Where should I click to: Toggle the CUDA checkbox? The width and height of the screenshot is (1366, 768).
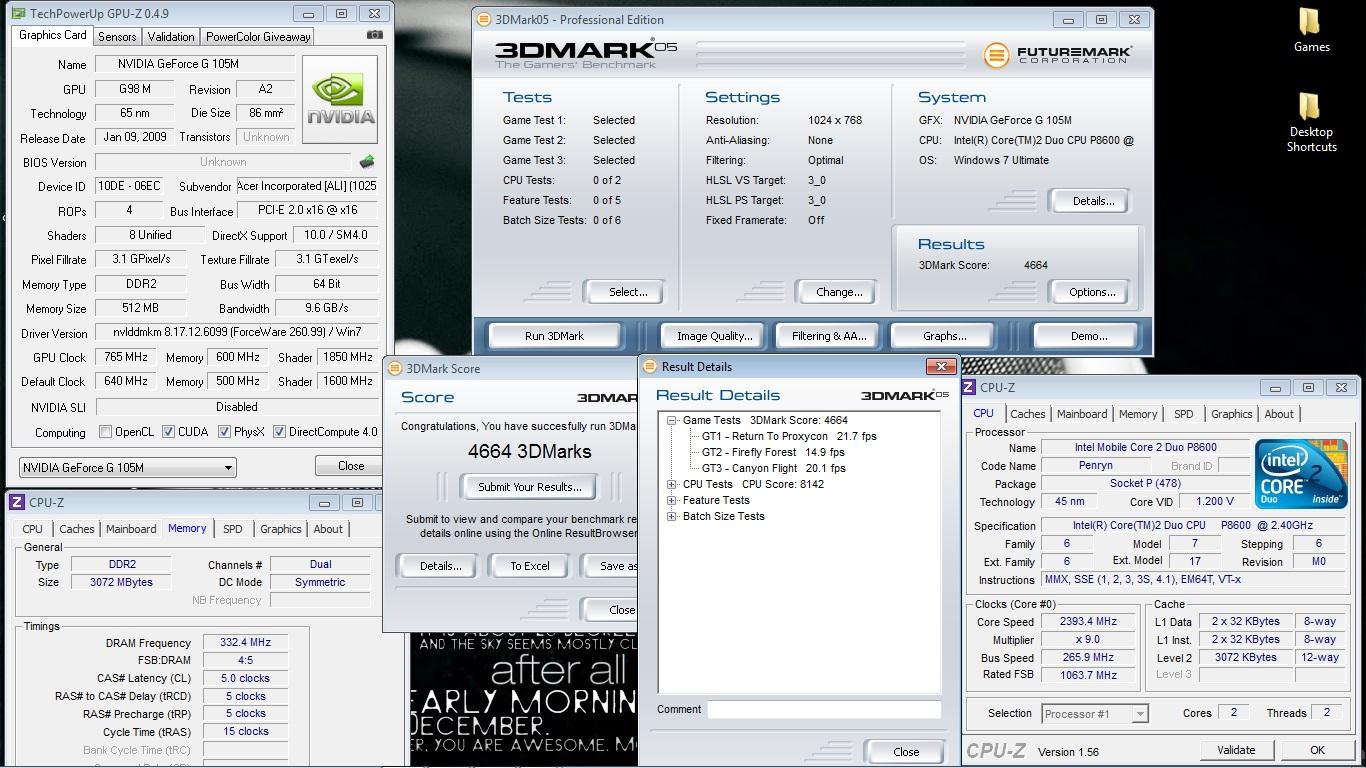coord(168,432)
